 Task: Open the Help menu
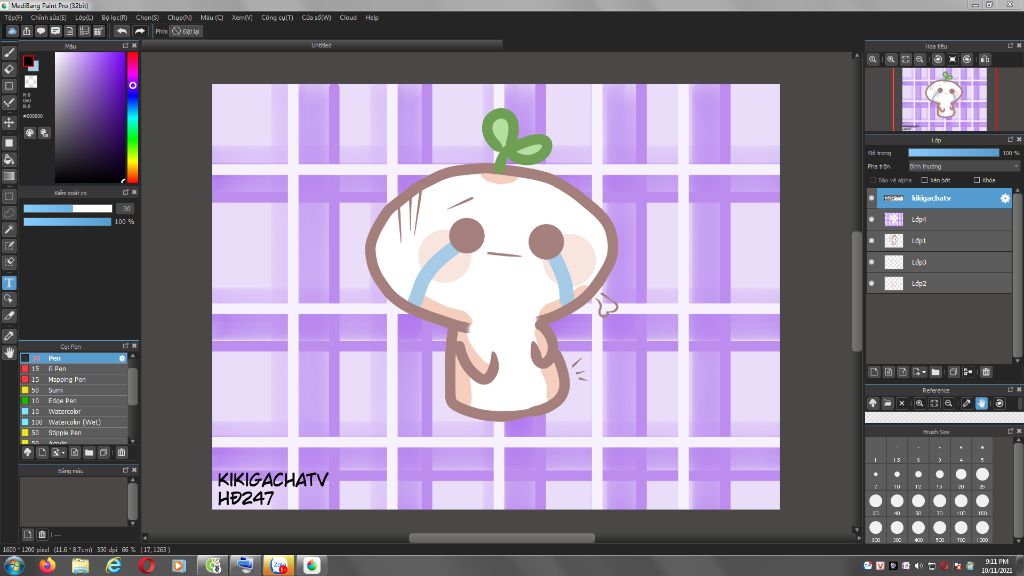pyautogui.click(x=372, y=18)
